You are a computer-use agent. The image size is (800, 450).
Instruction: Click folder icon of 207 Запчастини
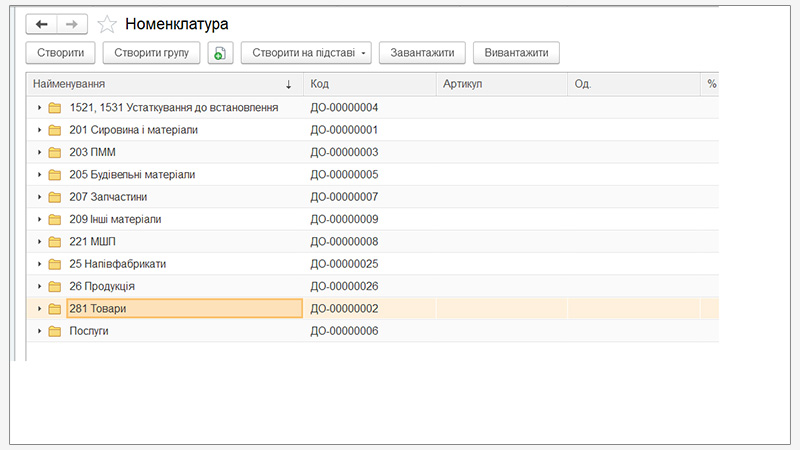coord(55,197)
